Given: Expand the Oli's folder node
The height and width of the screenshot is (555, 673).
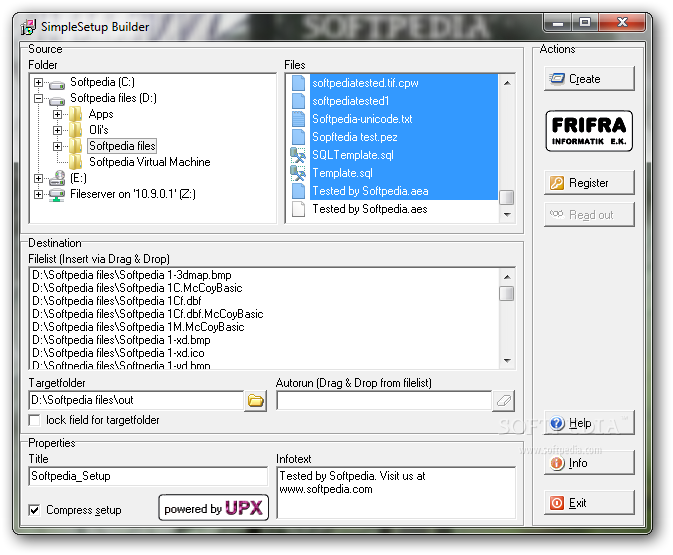Looking at the screenshot, I should (57, 130).
